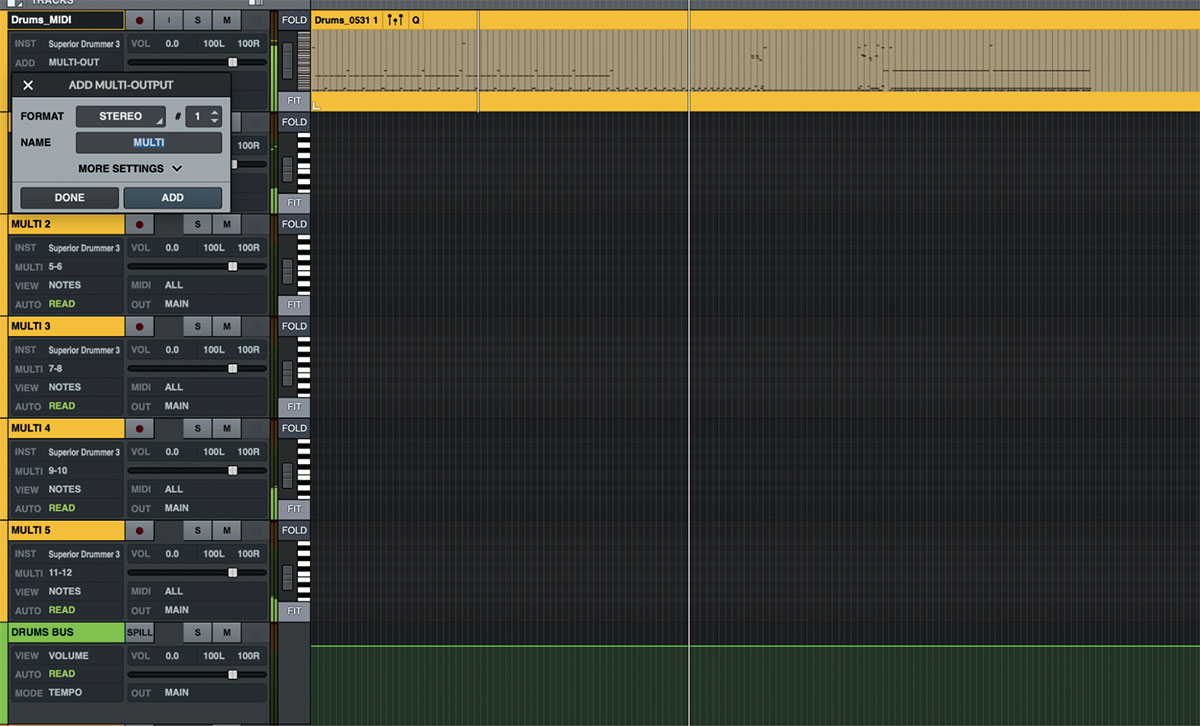Click the ADD button in the dialog
Viewport: 1200px width, 726px height.
point(173,198)
